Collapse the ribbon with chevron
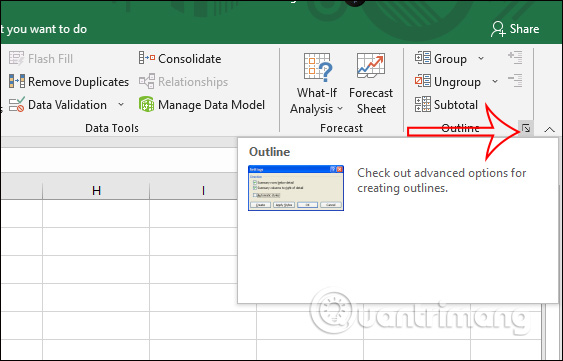 pyautogui.click(x=549, y=129)
